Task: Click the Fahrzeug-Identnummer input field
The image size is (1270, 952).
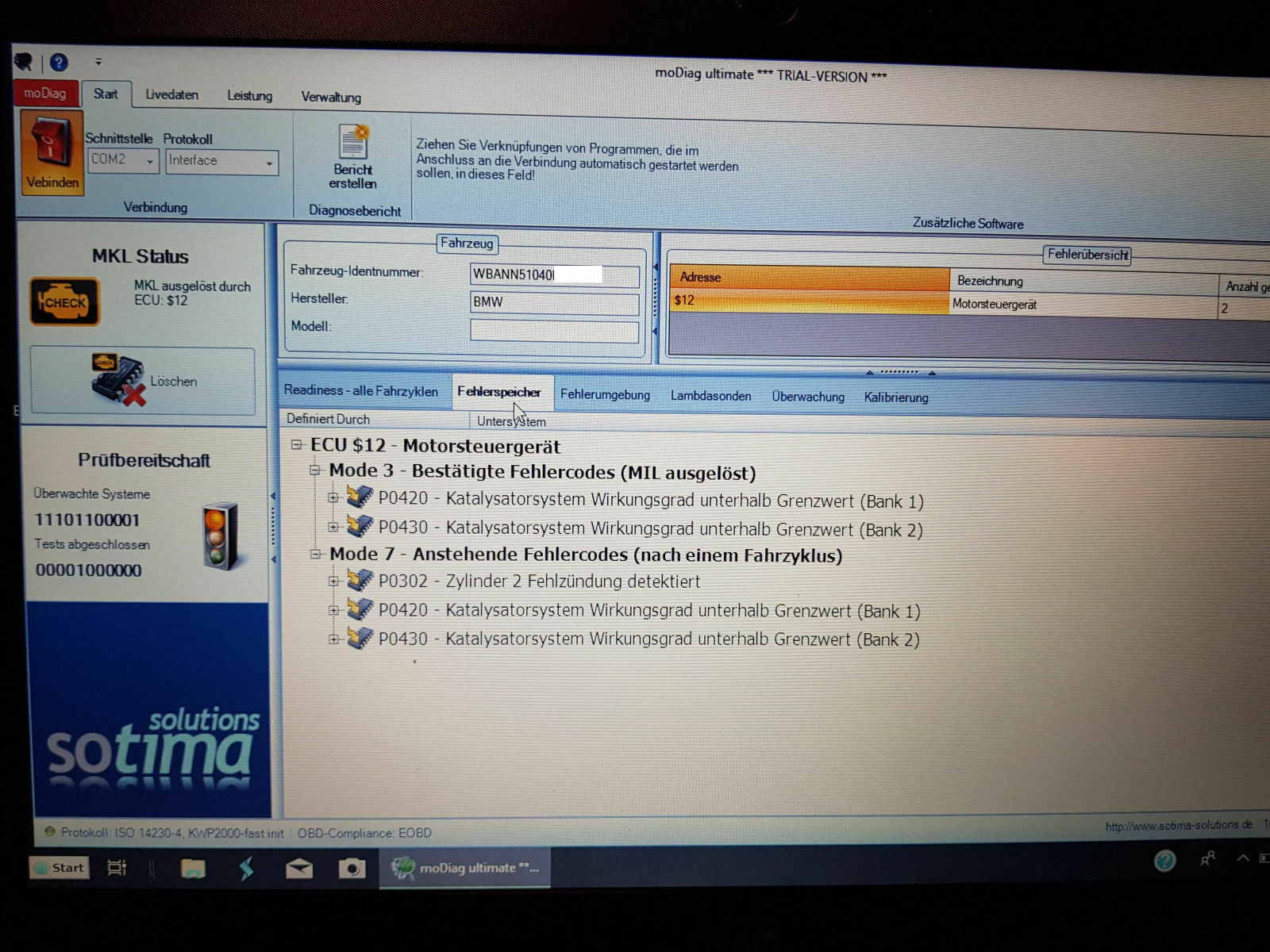Action: coord(554,275)
